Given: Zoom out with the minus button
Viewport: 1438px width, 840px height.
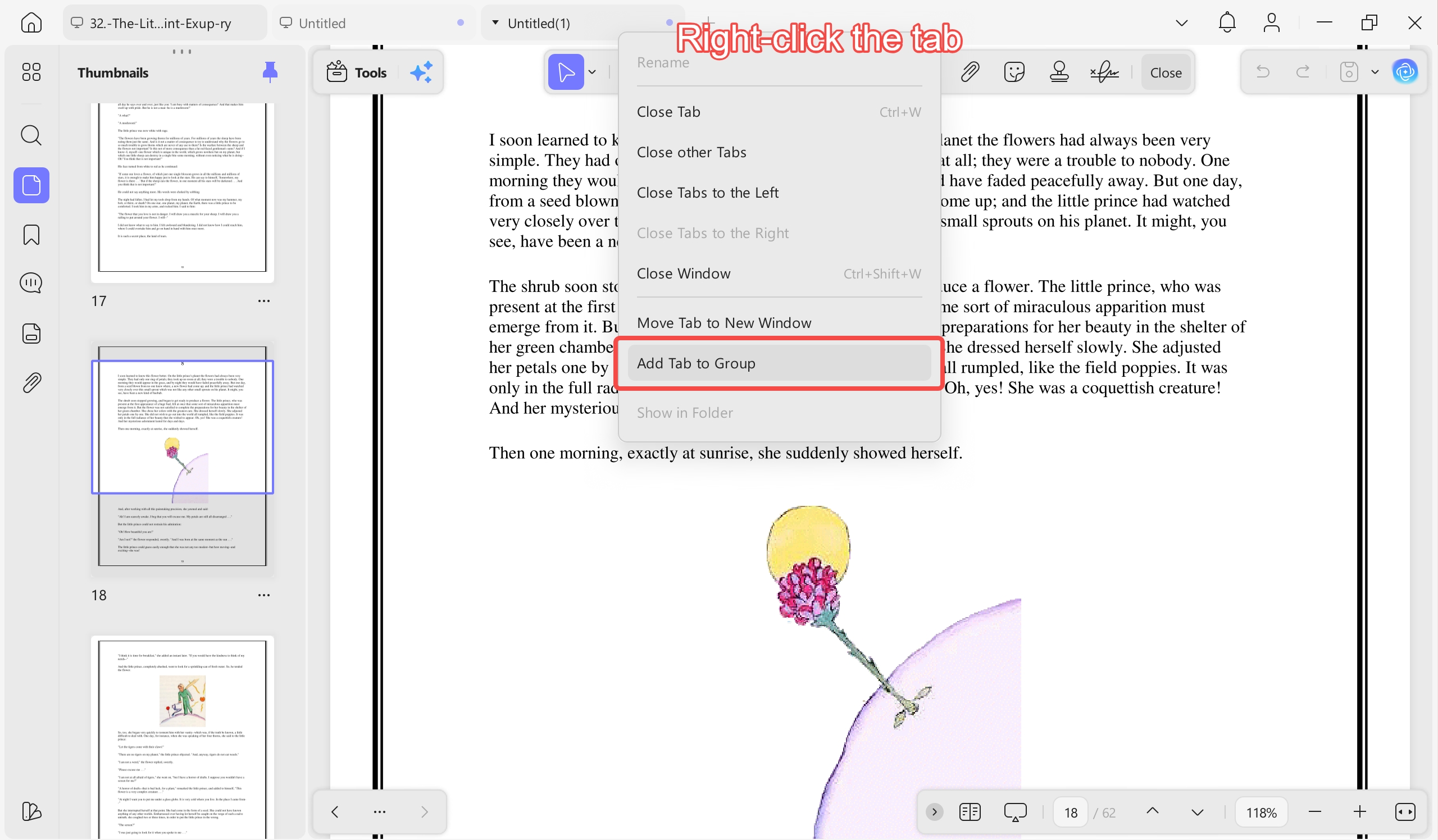Looking at the screenshot, I should coord(1316,812).
